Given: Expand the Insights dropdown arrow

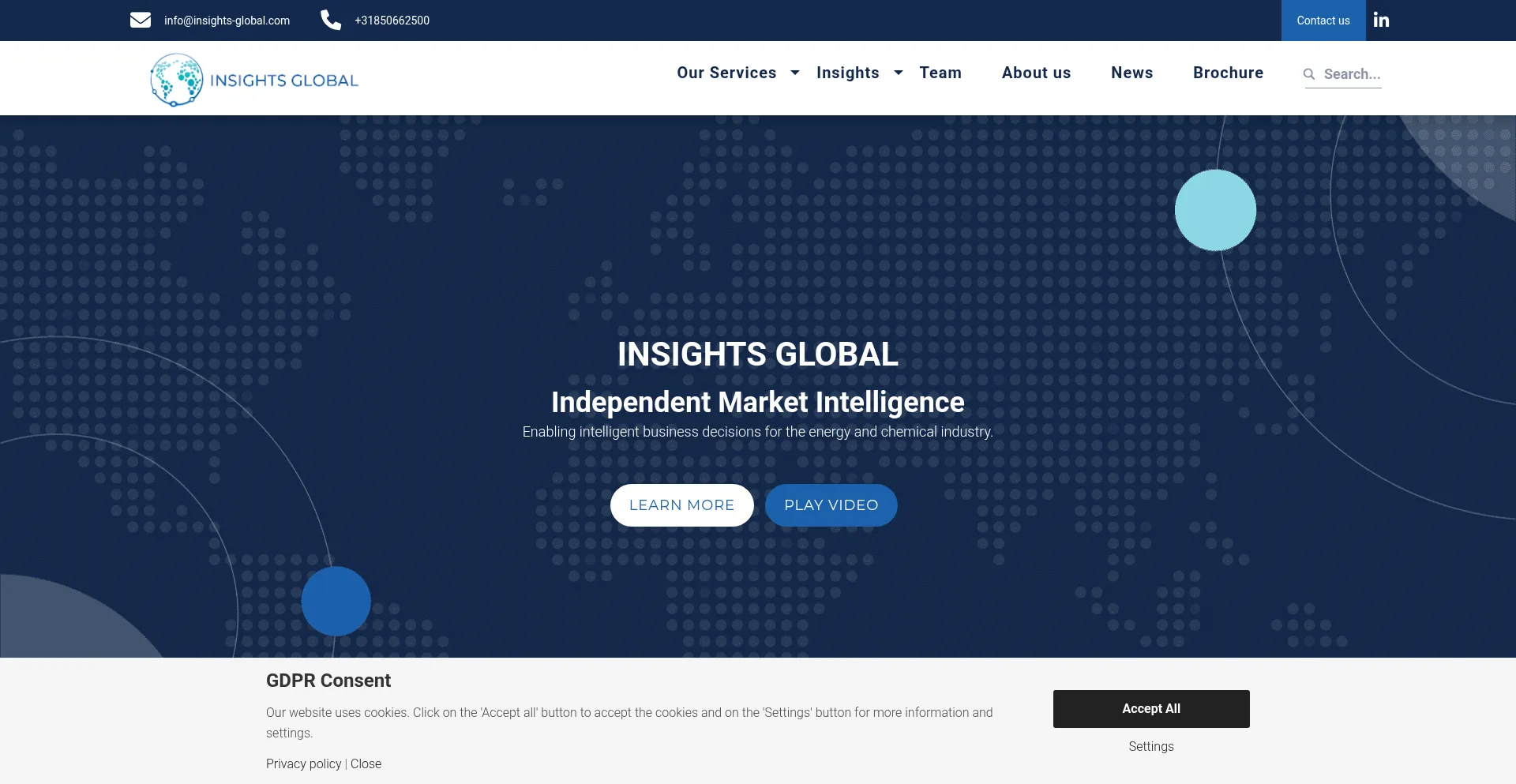Looking at the screenshot, I should [x=898, y=73].
